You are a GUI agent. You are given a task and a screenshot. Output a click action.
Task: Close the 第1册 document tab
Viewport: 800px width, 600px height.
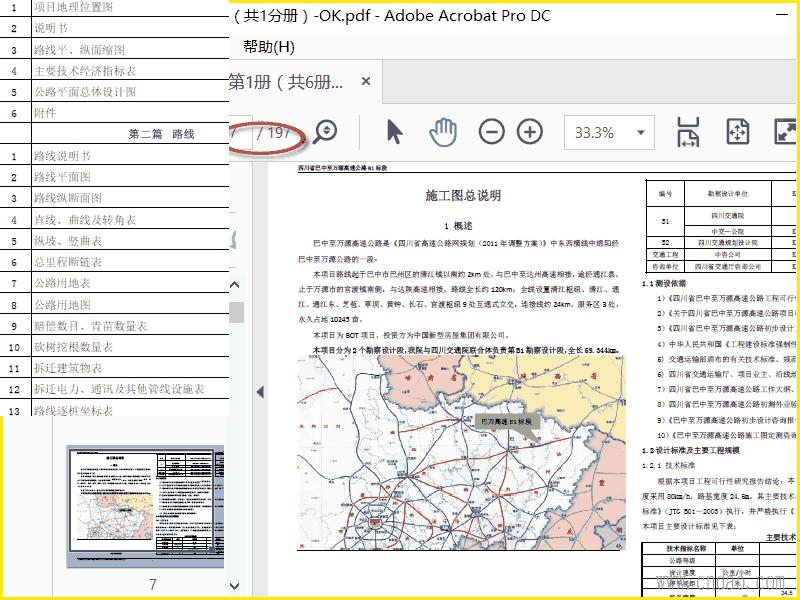(366, 82)
